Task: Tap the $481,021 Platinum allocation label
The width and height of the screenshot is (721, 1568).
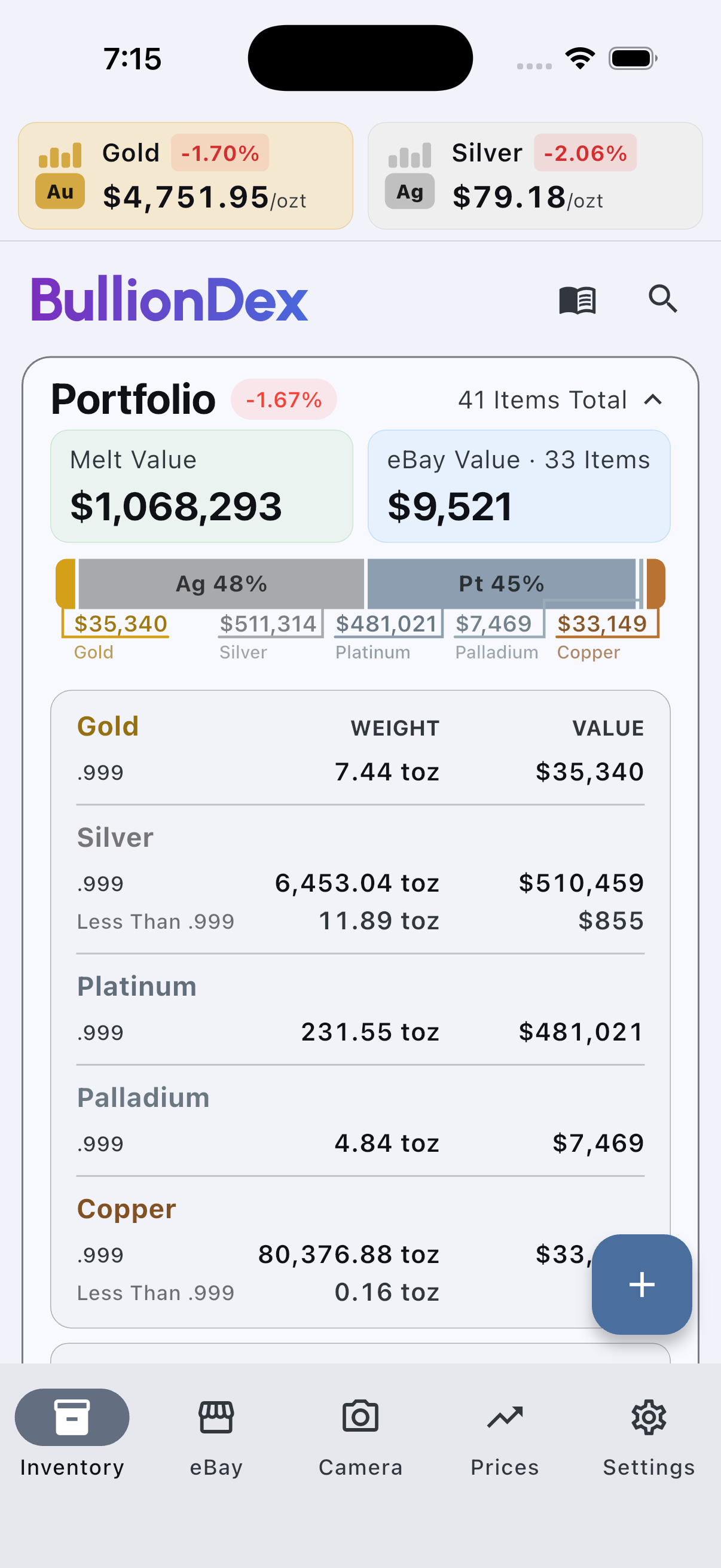Action: [386, 624]
